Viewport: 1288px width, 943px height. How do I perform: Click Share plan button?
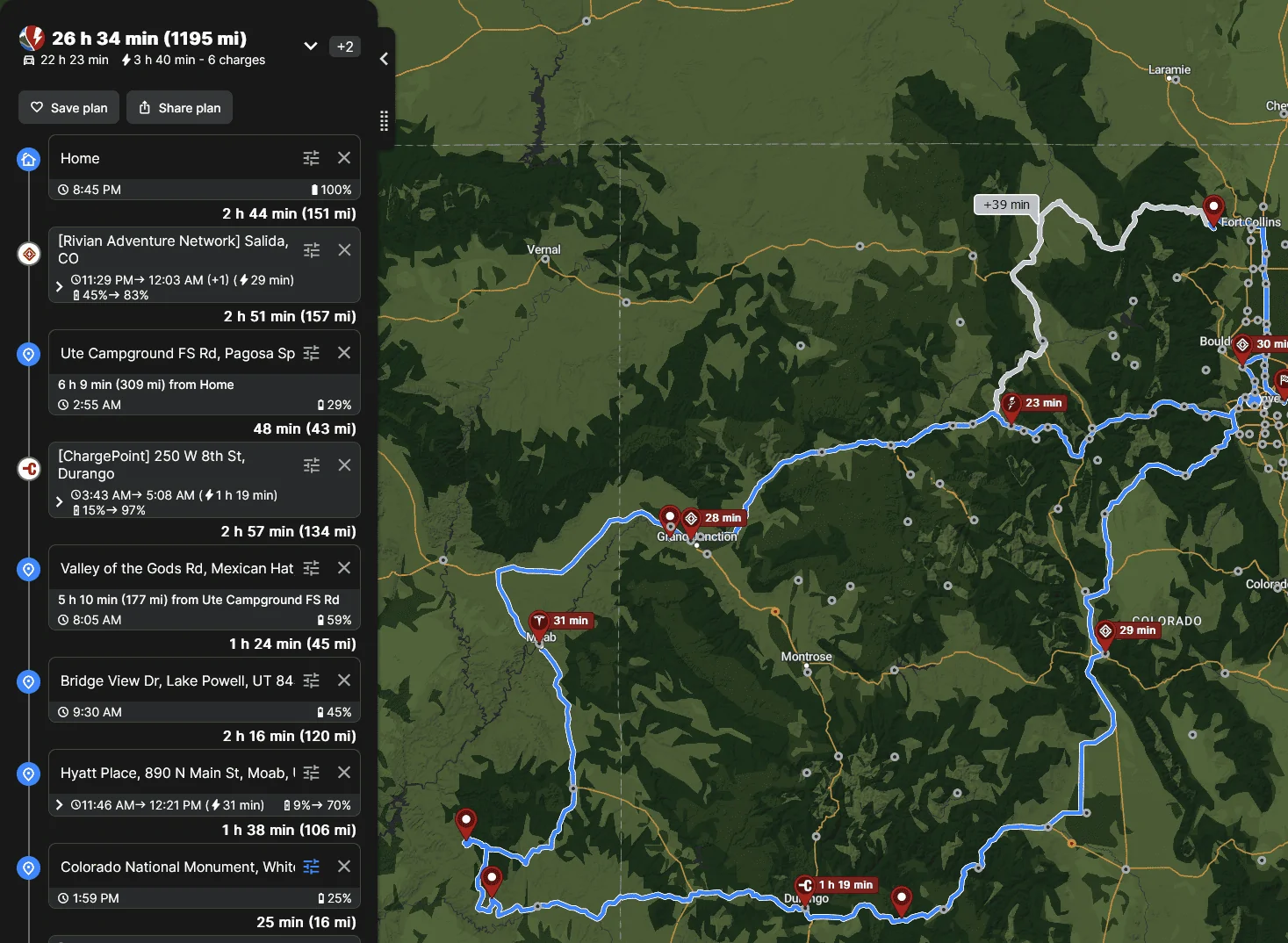pos(179,107)
